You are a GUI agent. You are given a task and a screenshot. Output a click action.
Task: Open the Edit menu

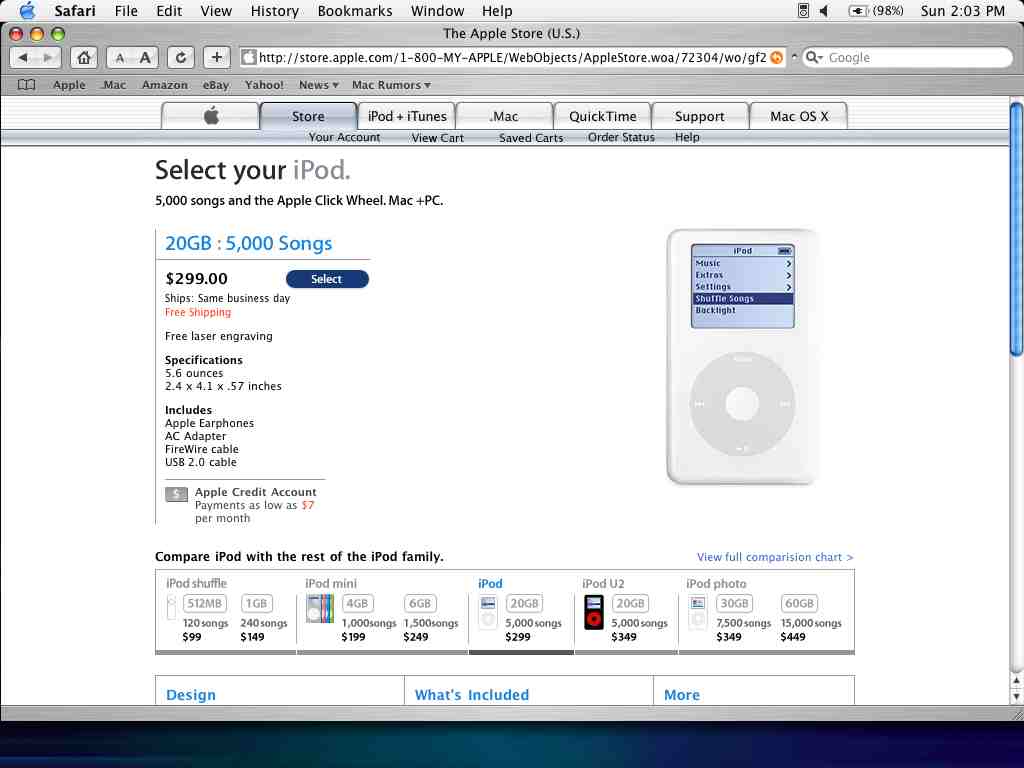click(x=168, y=10)
